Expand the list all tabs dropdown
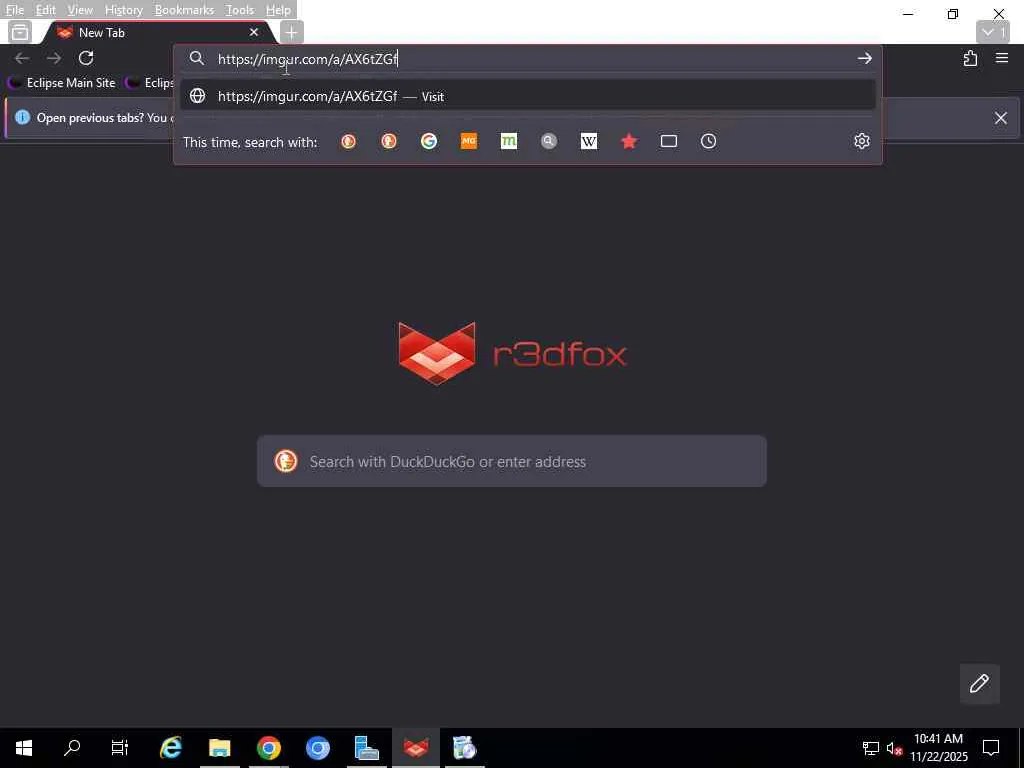Screen dimensions: 1024x768 [993, 32]
